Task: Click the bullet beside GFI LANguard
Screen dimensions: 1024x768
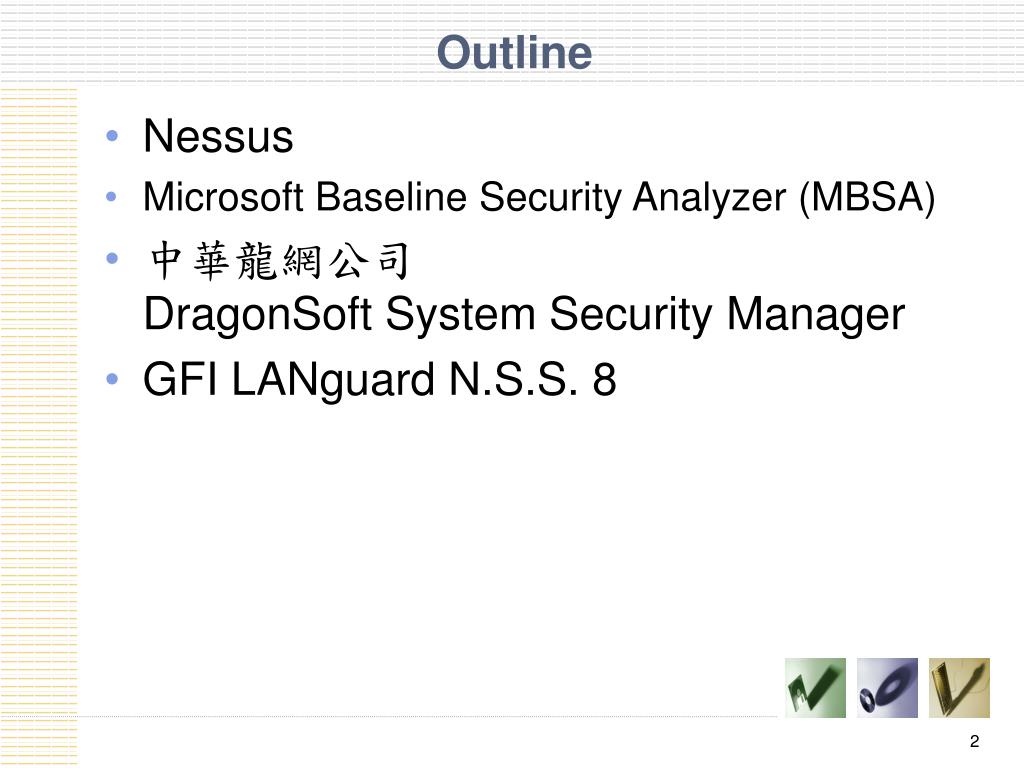Action: (x=112, y=378)
